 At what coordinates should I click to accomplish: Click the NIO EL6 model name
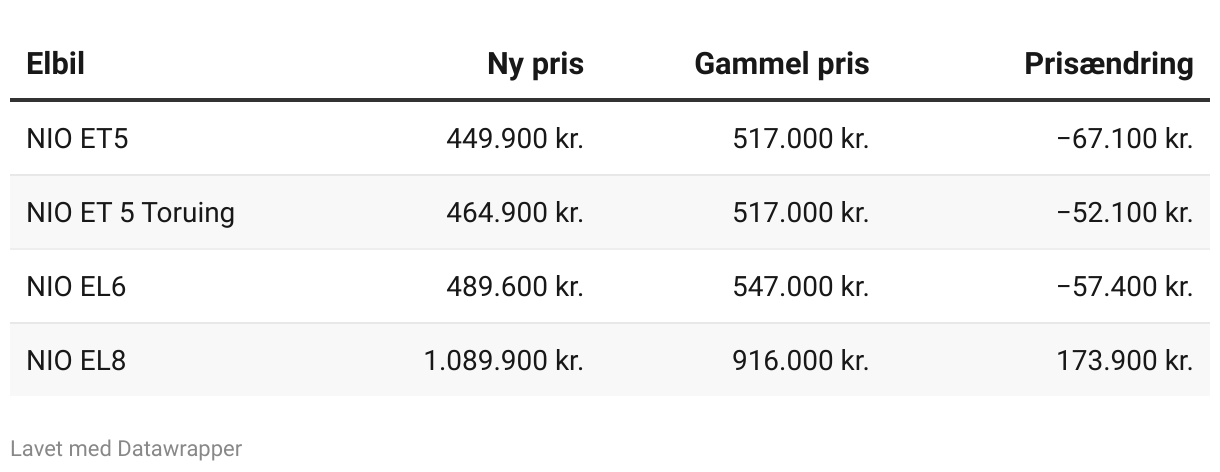(76, 286)
